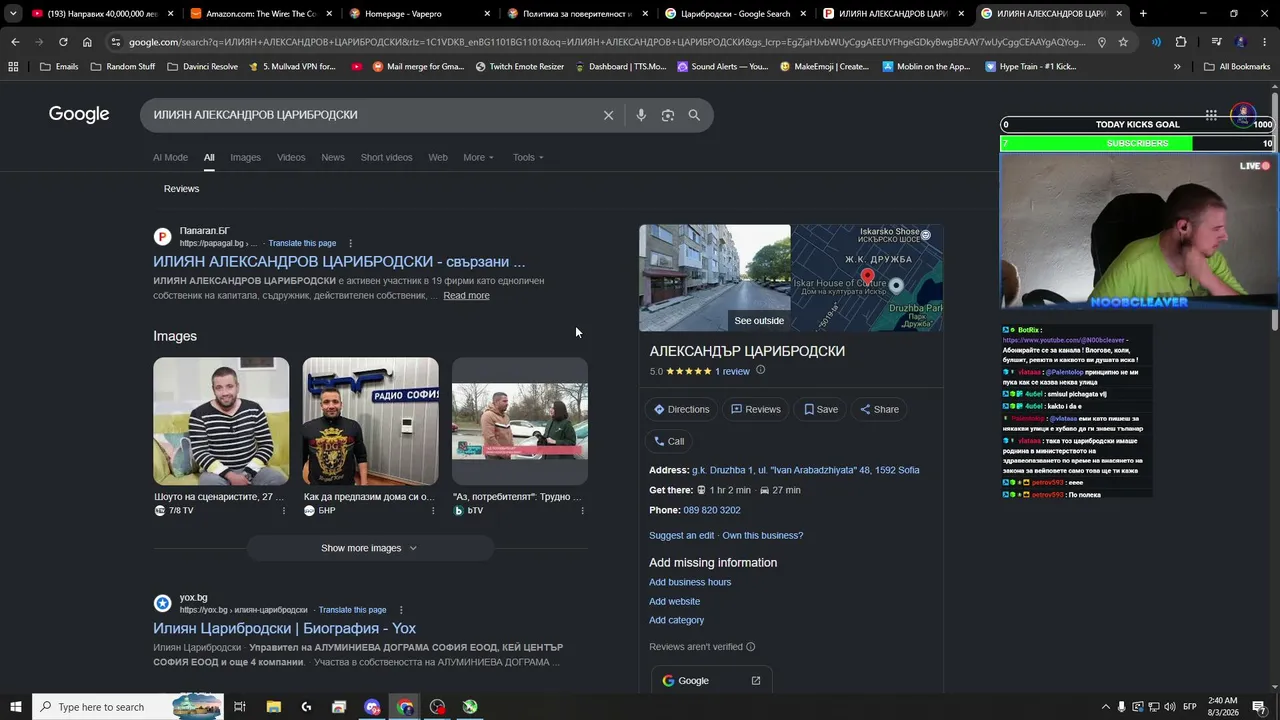Switch to Short videos results tab
The width and height of the screenshot is (1280, 720).
[386, 157]
